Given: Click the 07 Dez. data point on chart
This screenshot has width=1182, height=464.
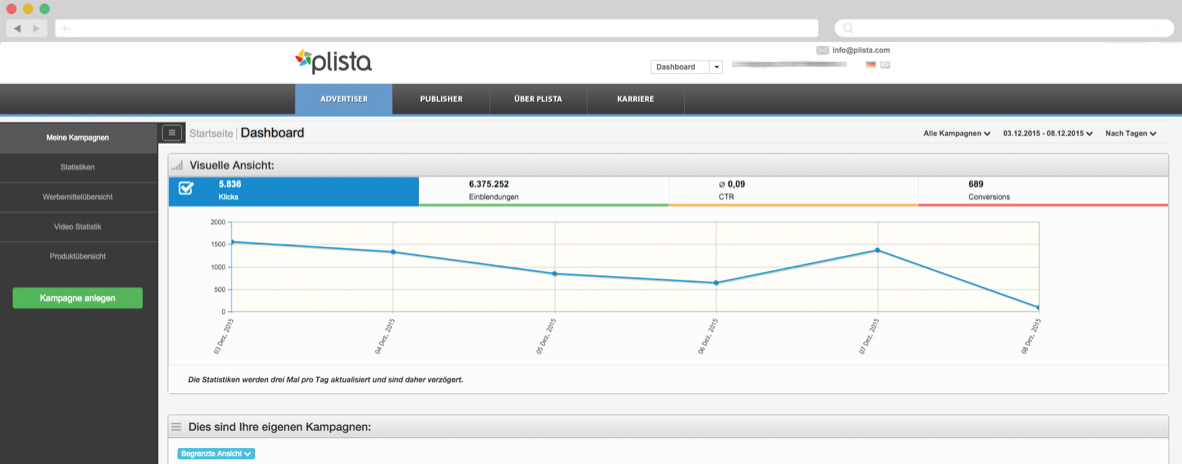Looking at the screenshot, I should [x=877, y=250].
